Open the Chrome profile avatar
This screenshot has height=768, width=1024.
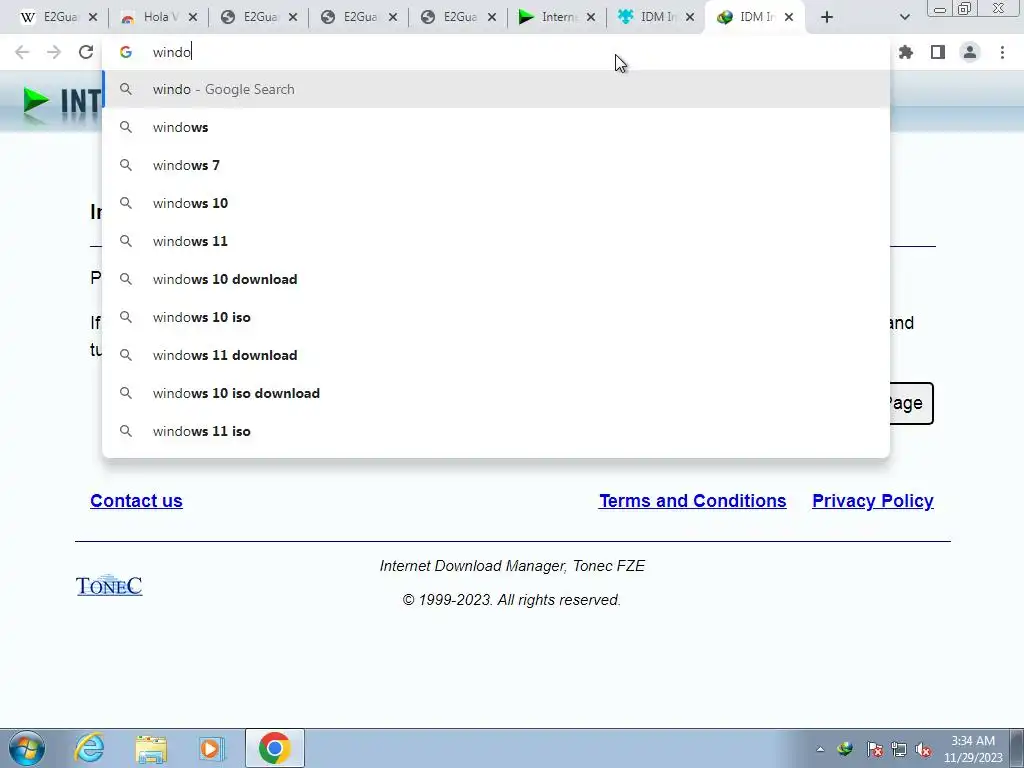pyautogui.click(x=970, y=52)
